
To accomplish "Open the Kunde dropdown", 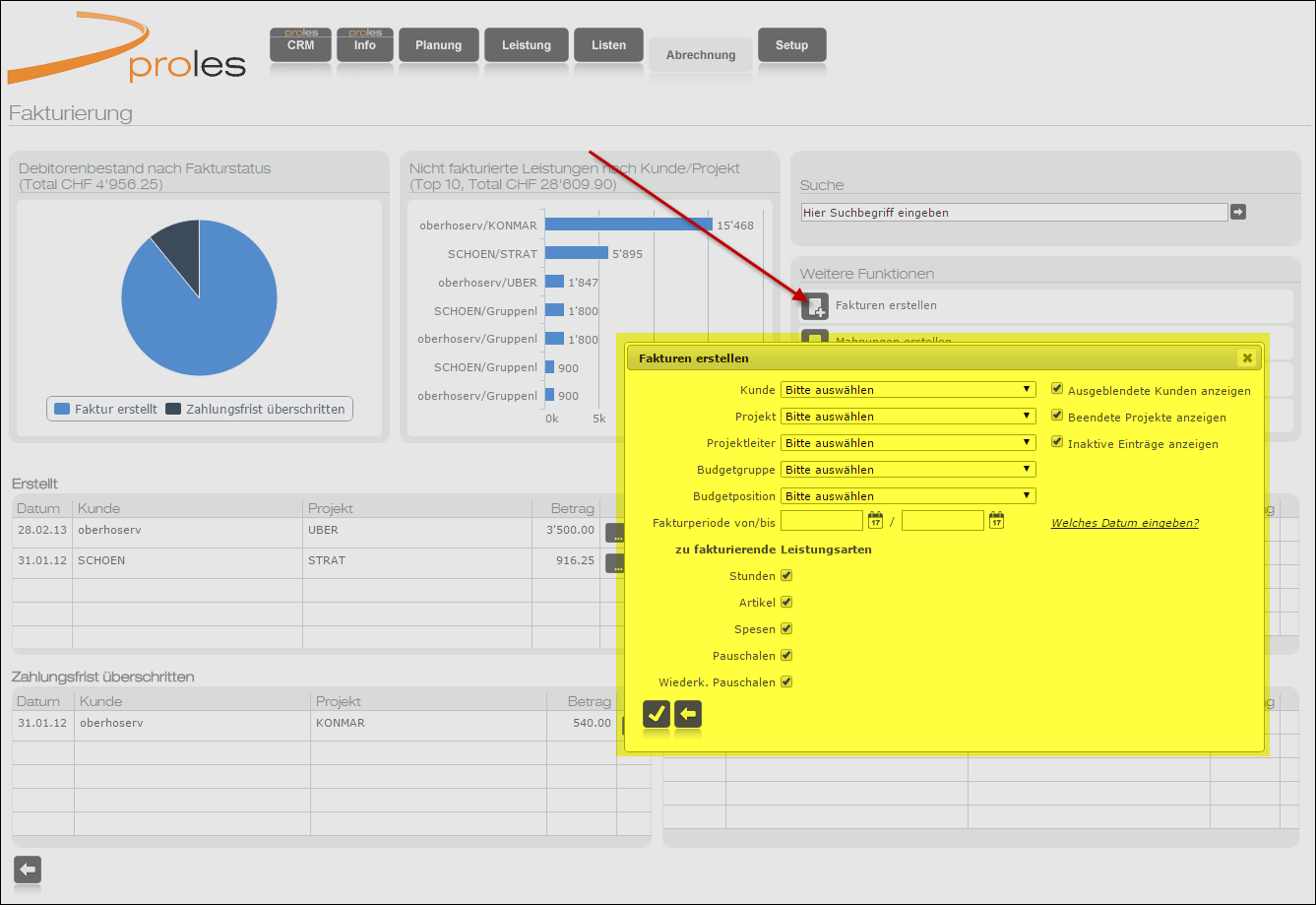I will tap(908, 390).
